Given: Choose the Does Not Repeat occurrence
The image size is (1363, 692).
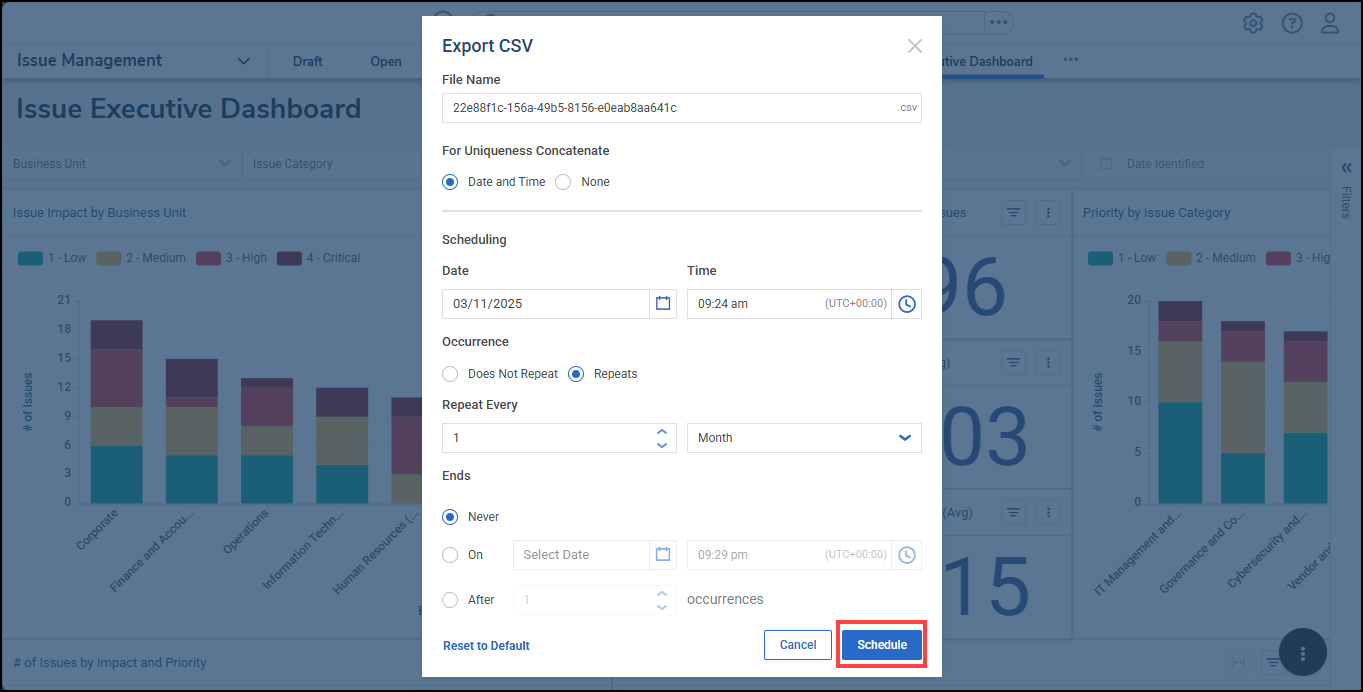Looking at the screenshot, I should (x=451, y=374).
